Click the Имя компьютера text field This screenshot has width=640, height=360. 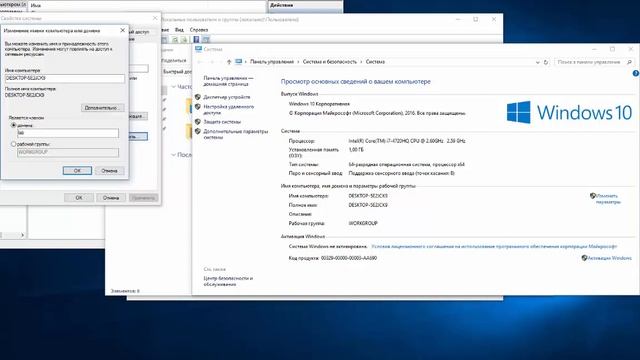tap(65, 78)
